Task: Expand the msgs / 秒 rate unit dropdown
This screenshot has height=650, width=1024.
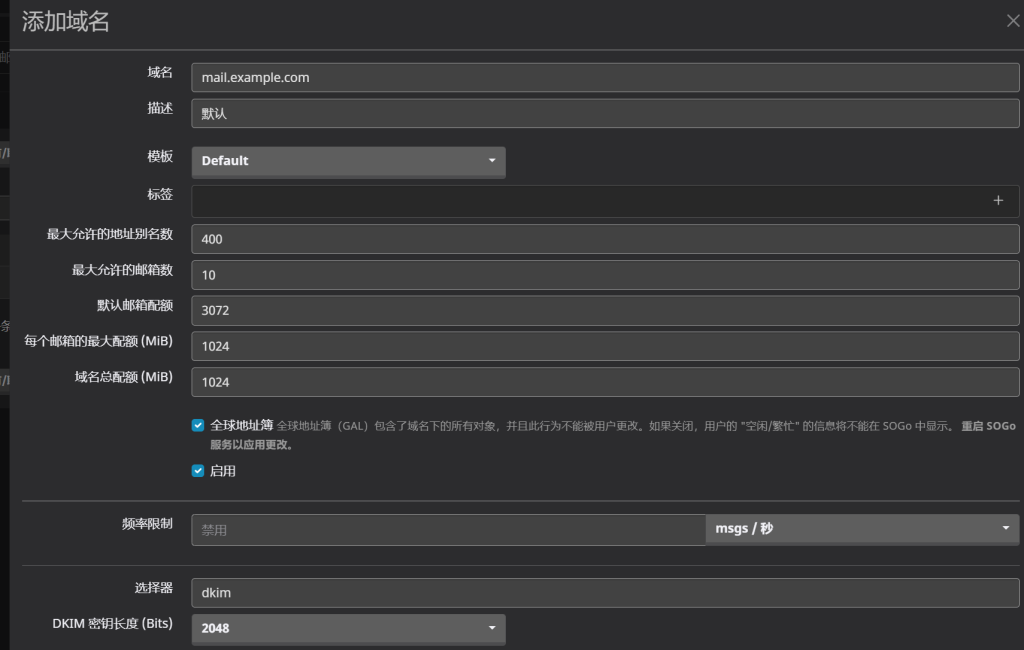Action: tap(862, 529)
